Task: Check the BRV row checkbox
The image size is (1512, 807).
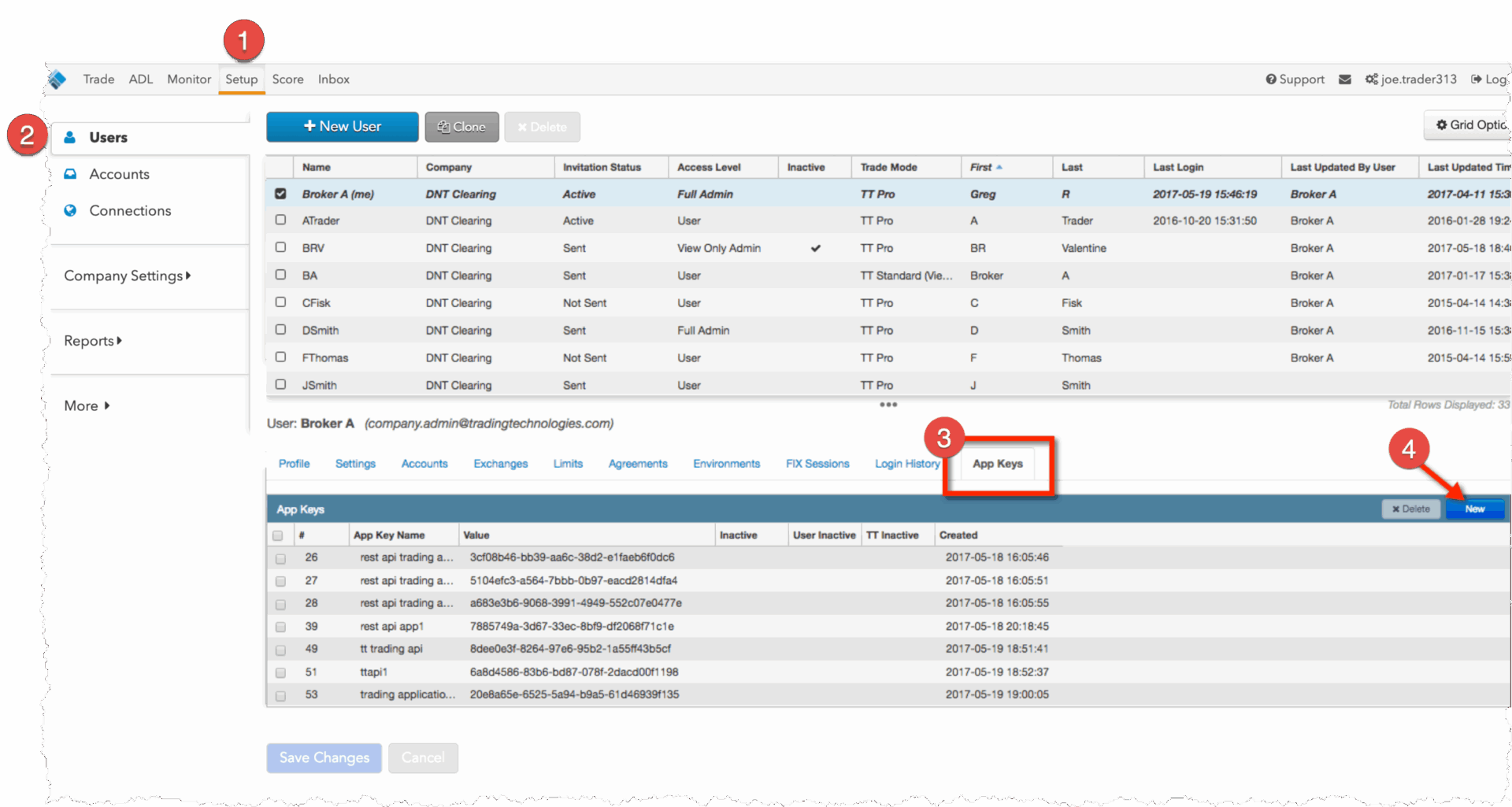Action: [280, 247]
